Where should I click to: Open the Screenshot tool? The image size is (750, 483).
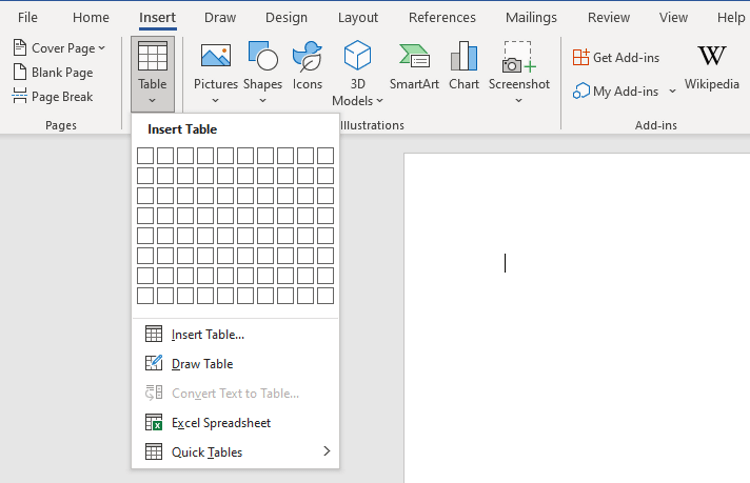point(519,72)
